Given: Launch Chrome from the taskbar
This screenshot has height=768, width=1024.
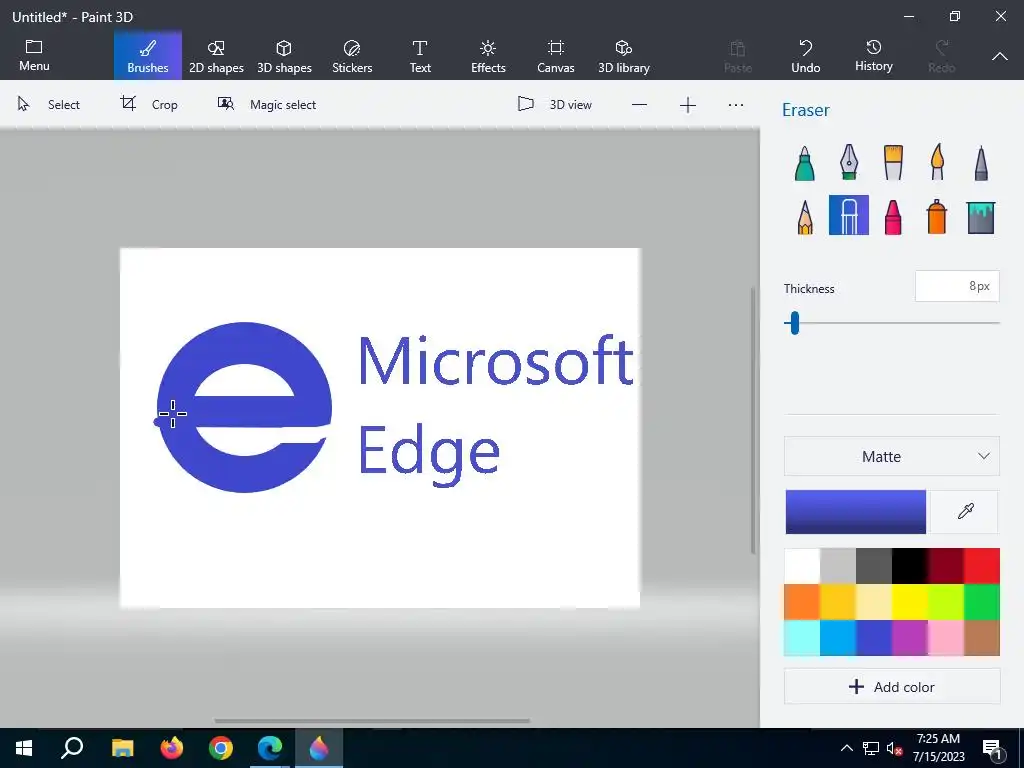Looking at the screenshot, I should tap(221, 748).
